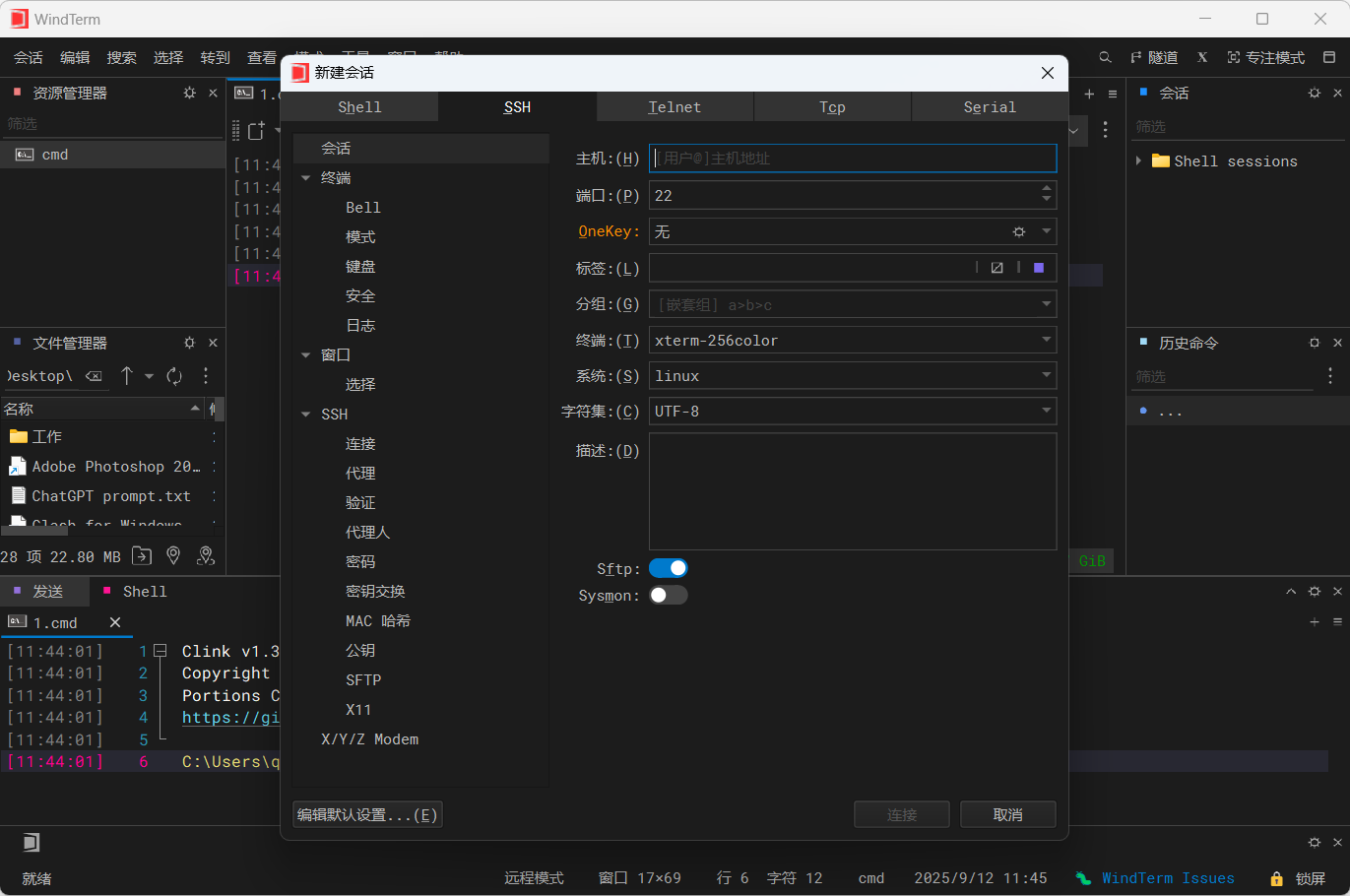Close the 资源管理器 panel

pyautogui.click(x=213, y=93)
